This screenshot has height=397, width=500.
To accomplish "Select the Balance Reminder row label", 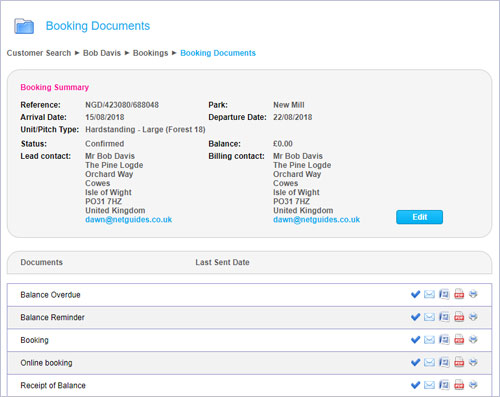I will click(52, 317).
